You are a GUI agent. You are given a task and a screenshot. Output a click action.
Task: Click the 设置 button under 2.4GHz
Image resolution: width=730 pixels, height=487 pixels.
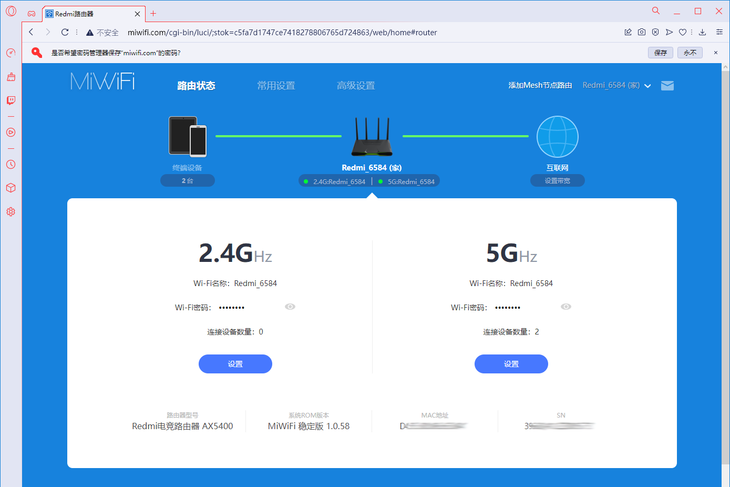(x=235, y=364)
